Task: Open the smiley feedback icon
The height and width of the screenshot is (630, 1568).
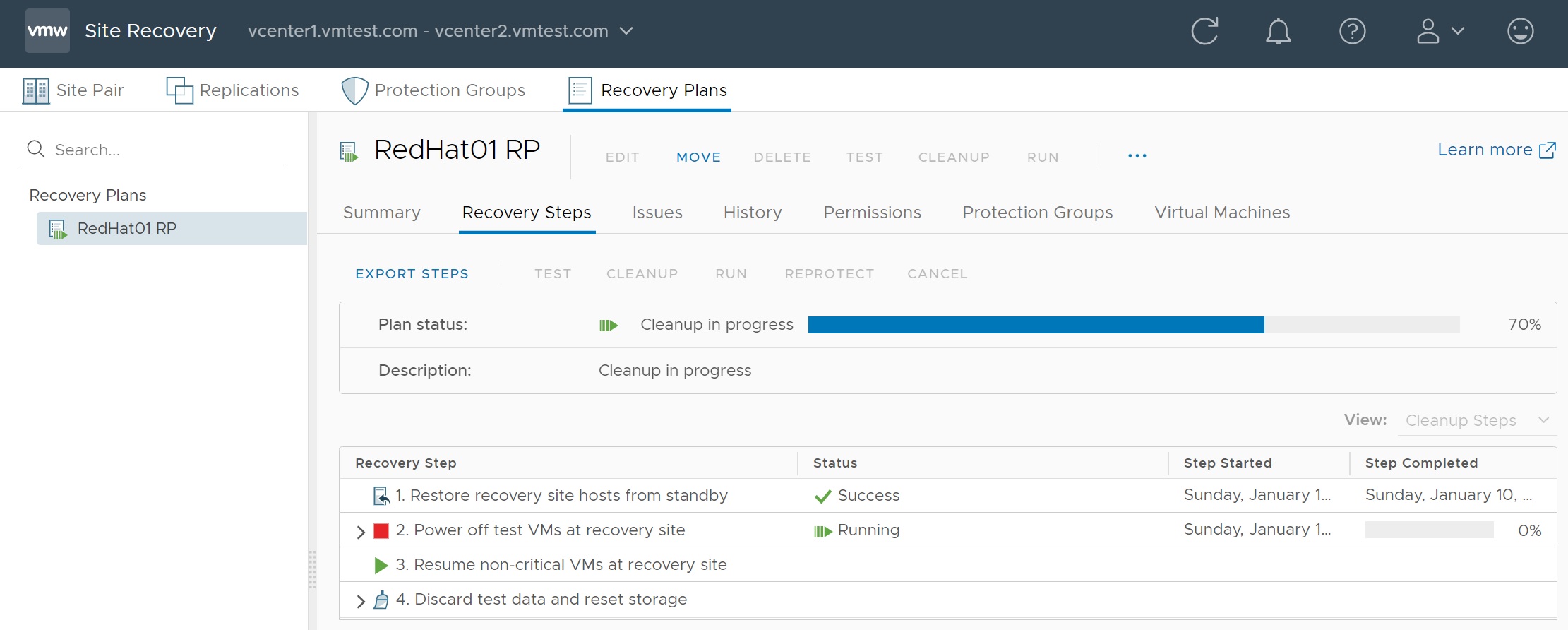Action: [x=1520, y=31]
